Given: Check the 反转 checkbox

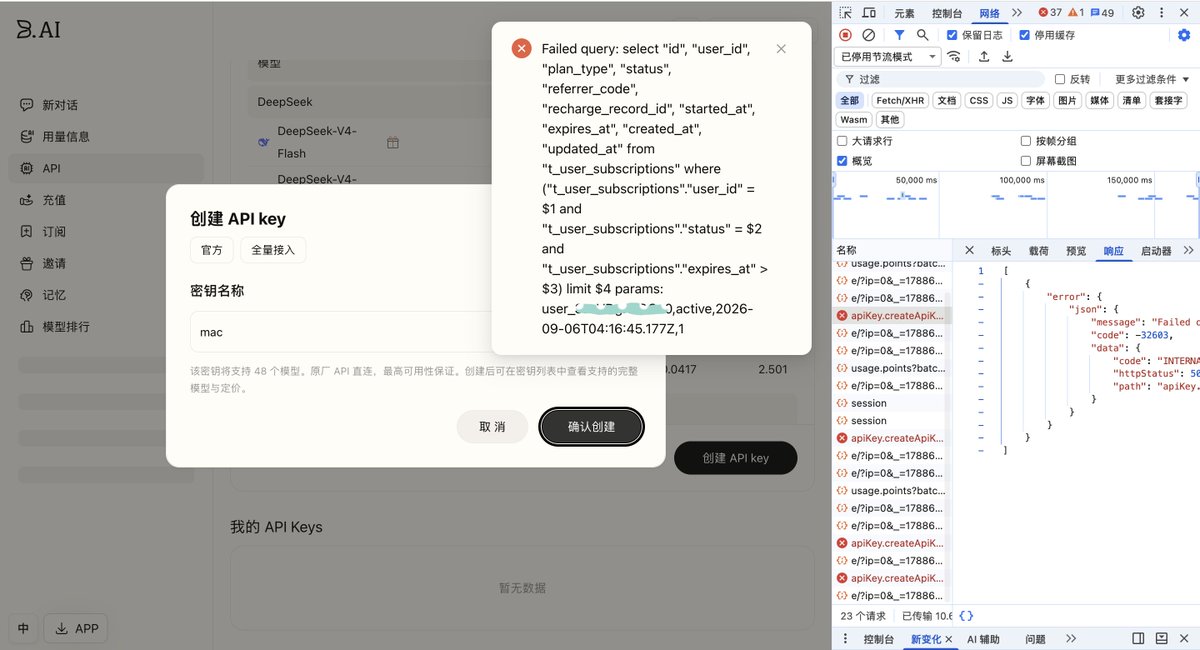Looking at the screenshot, I should coord(1060,79).
